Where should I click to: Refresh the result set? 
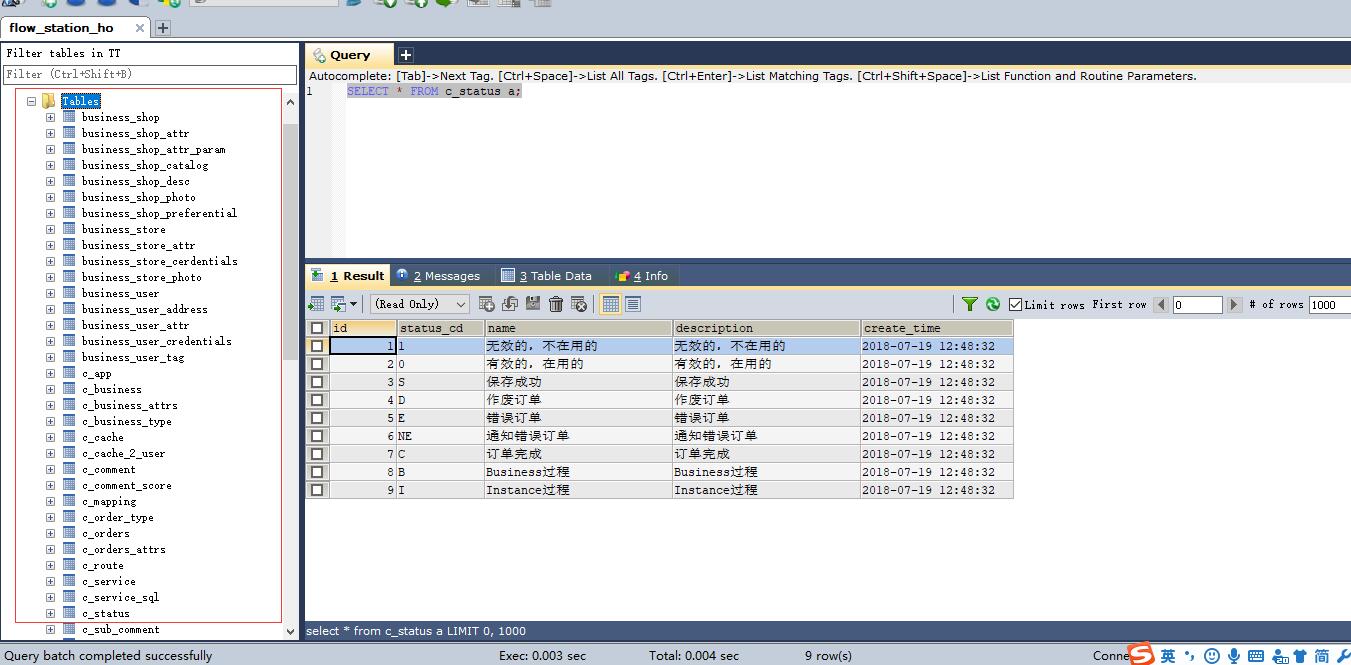992,304
